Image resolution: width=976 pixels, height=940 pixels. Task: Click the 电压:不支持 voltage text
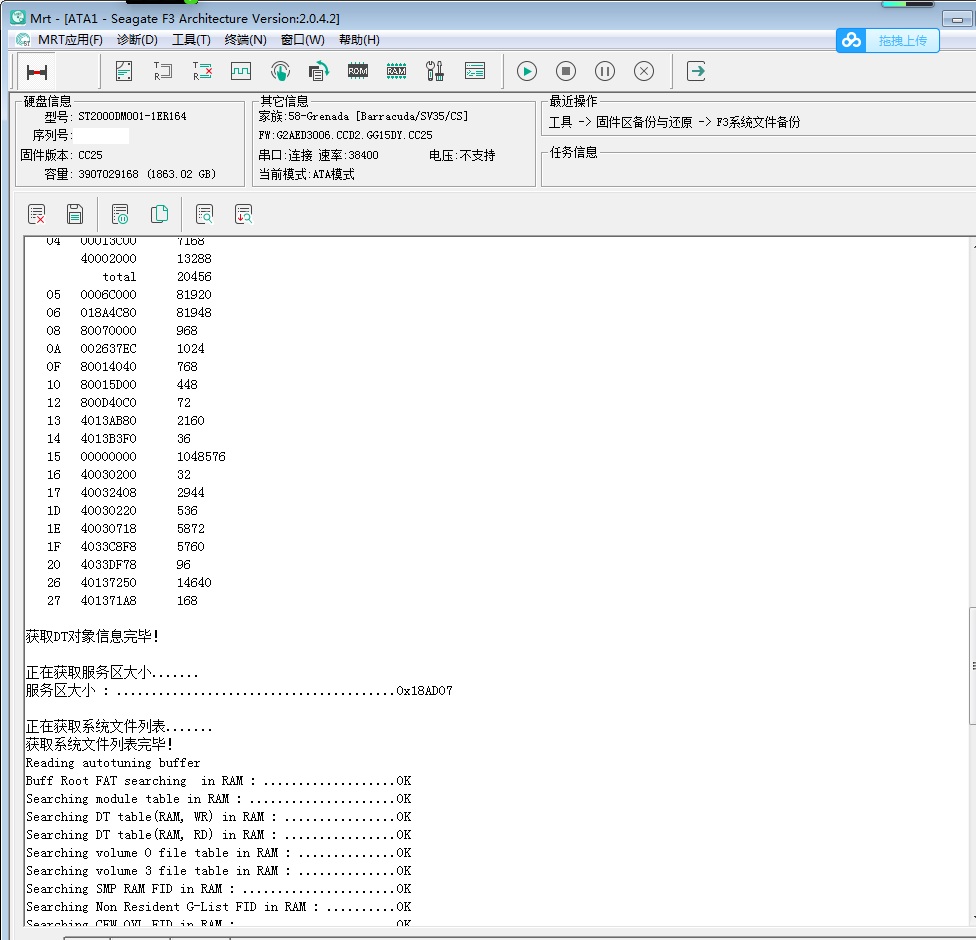[x=462, y=155]
